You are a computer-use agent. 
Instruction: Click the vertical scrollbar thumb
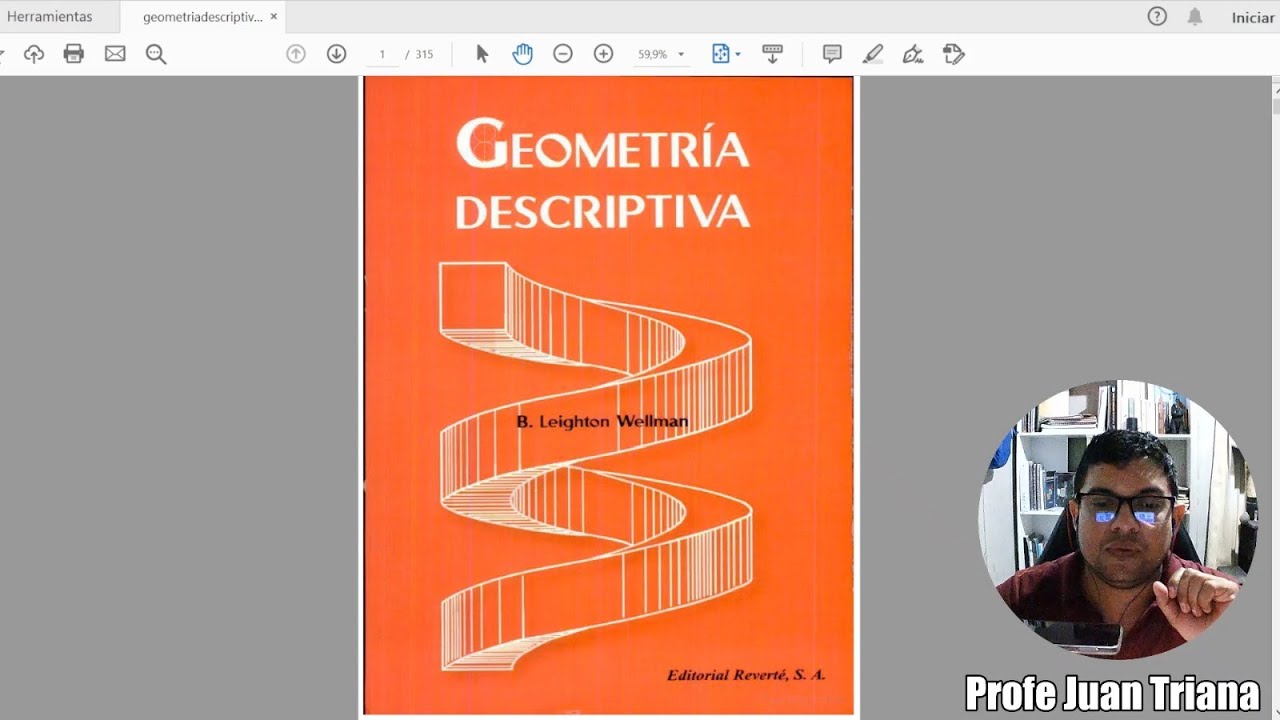(x=1276, y=107)
